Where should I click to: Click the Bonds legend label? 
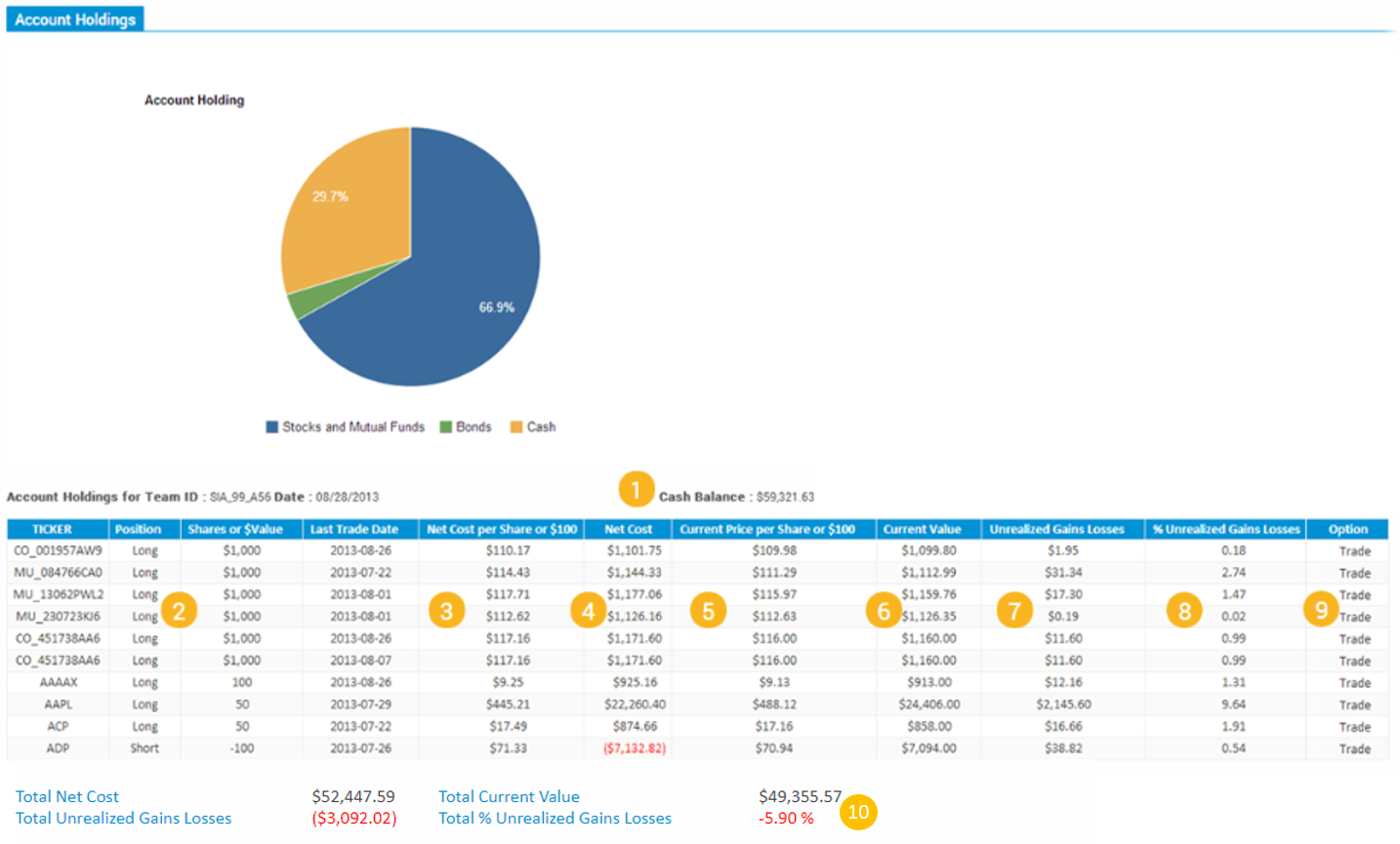coord(474,427)
